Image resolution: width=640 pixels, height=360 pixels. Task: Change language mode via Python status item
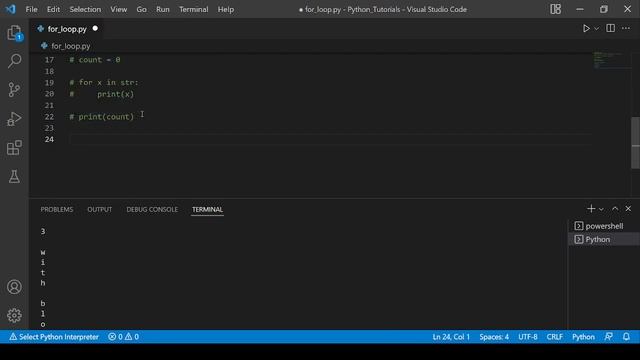583,337
